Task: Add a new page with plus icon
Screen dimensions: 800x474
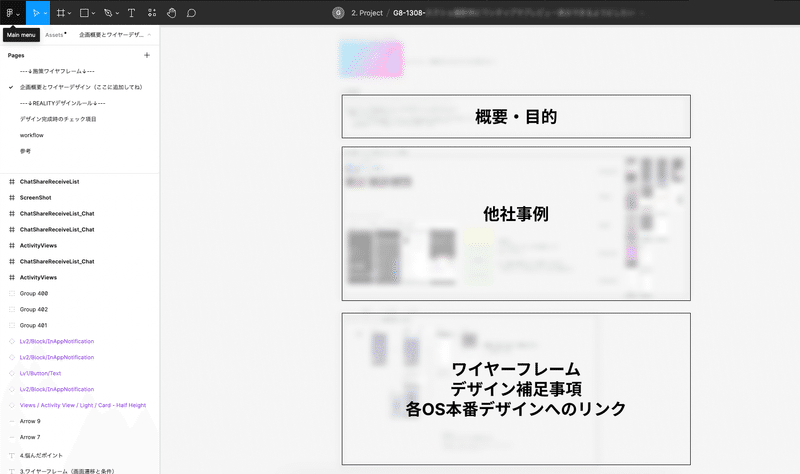Action: coord(147,55)
